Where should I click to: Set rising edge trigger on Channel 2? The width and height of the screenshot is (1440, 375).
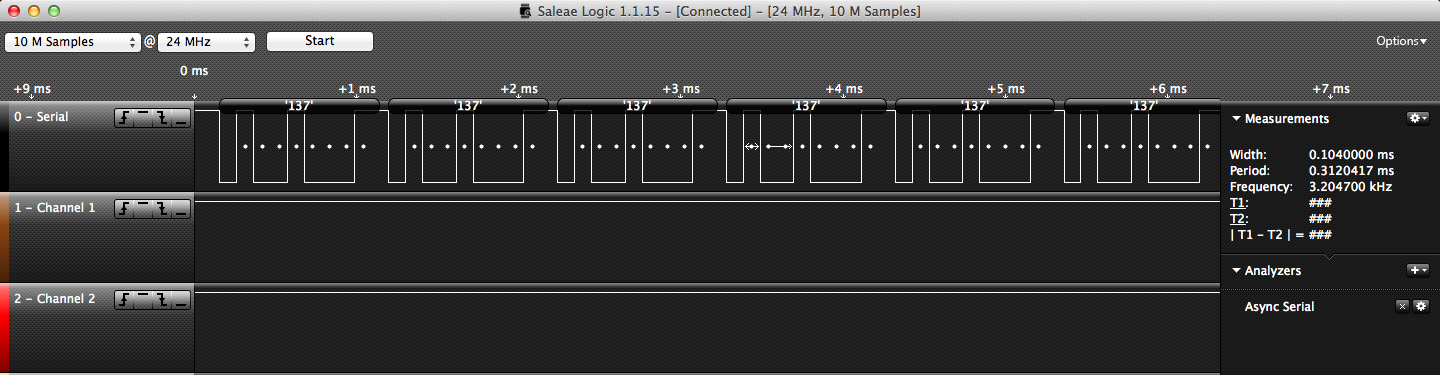124,299
